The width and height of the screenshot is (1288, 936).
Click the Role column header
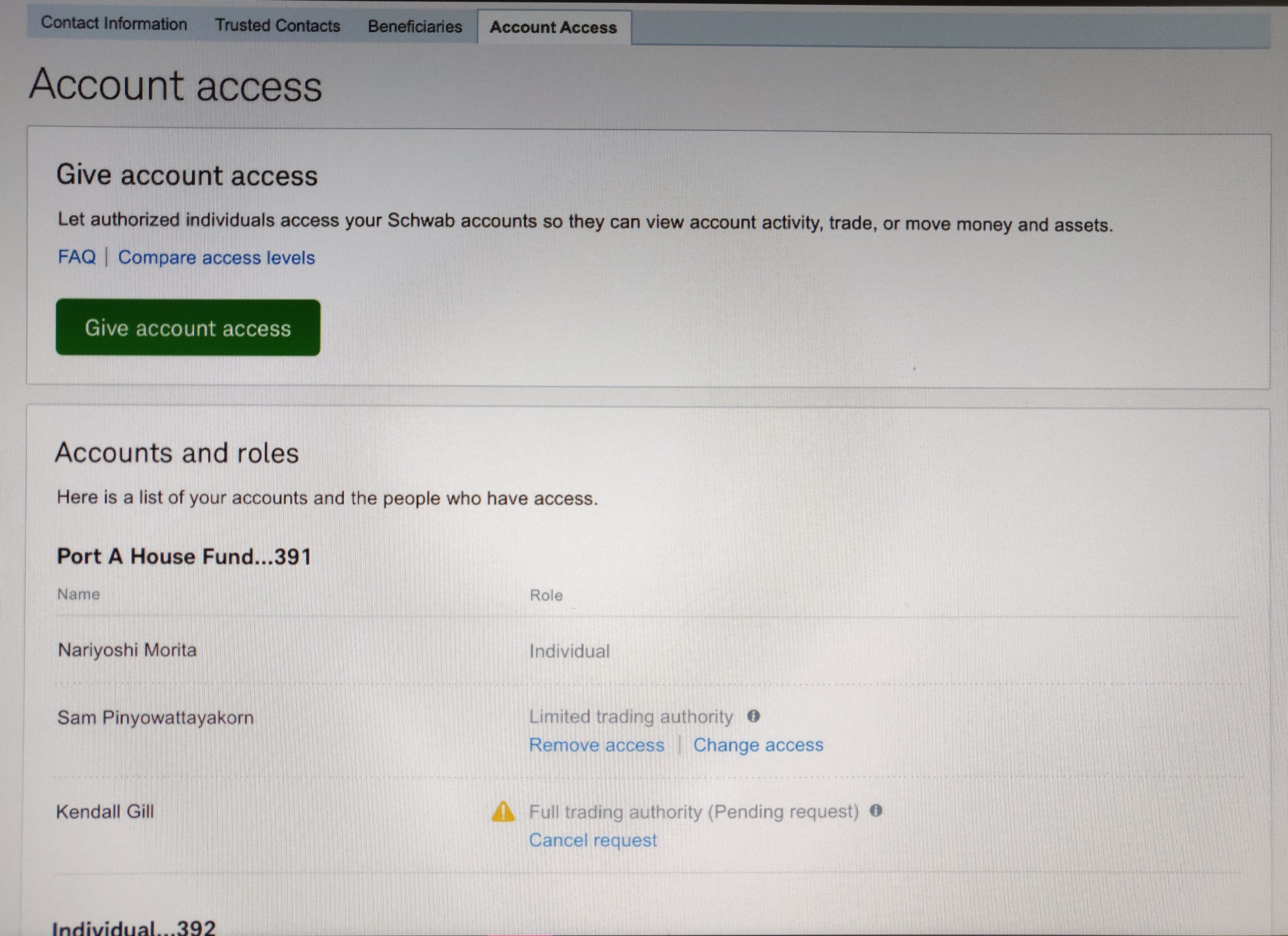(x=546, y=595)
